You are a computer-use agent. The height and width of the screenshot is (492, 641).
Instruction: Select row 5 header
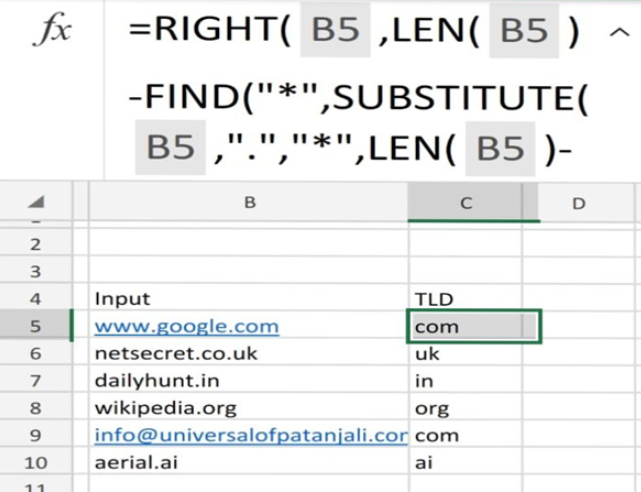click(36, 327)
